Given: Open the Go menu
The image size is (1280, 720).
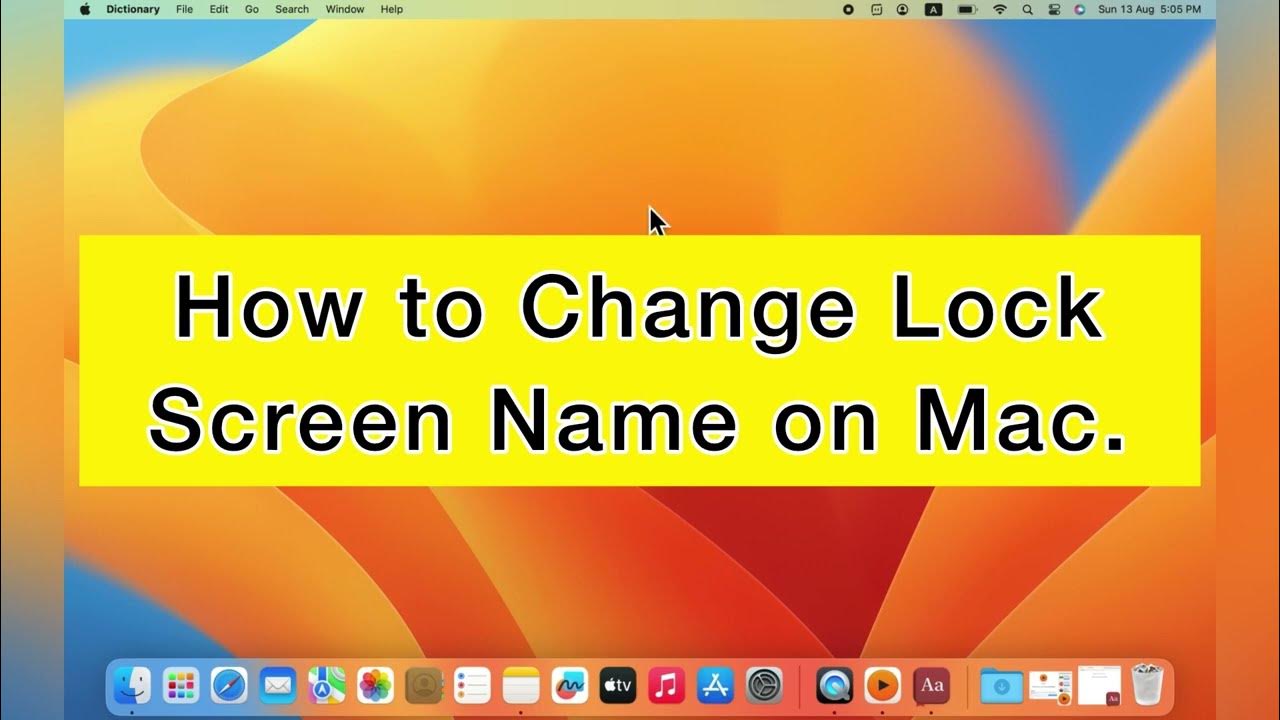Looking at the screenshot, I should tap(252, 9).
